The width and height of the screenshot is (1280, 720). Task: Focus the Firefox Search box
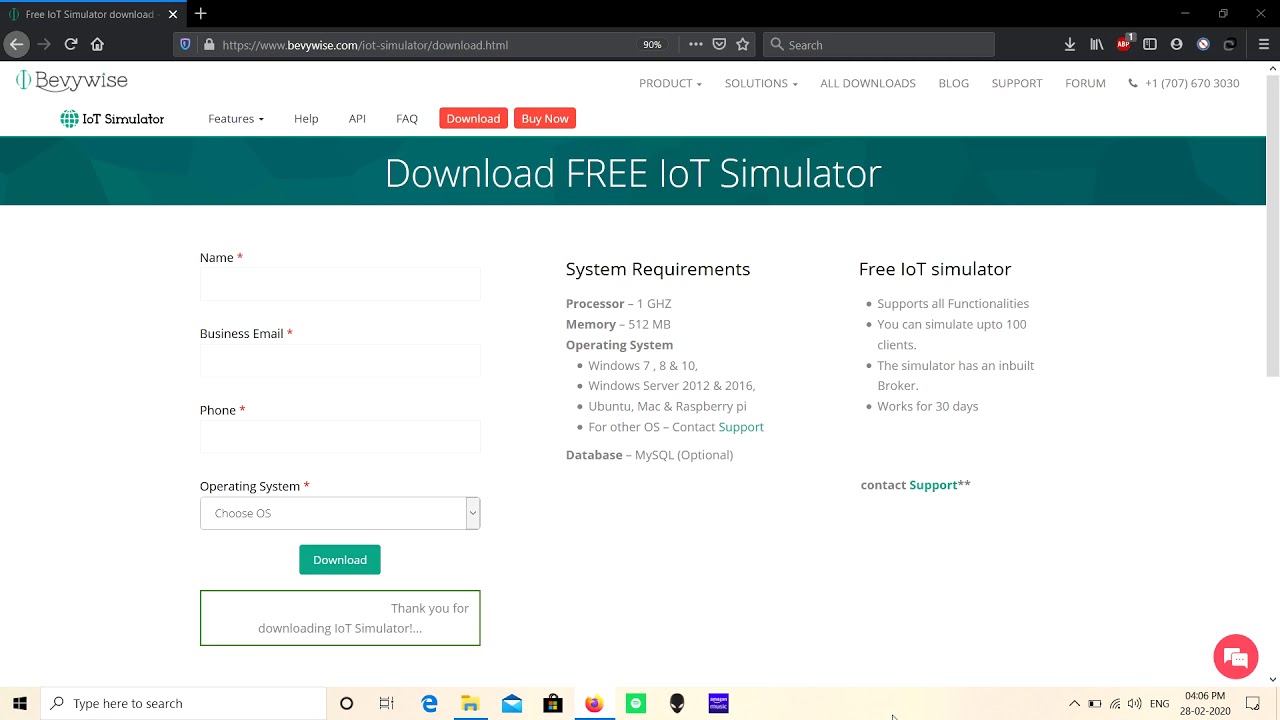coord(879,45)
